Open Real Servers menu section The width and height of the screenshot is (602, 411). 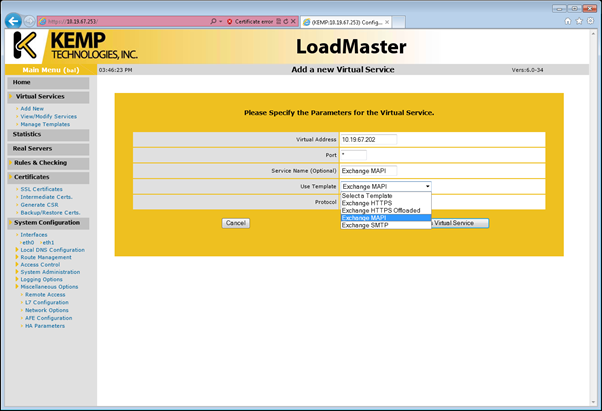coord(32,148)
